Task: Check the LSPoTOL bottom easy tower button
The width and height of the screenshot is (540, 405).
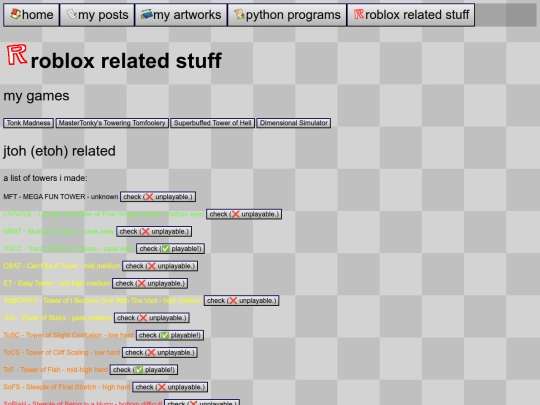Action: coord(244,214)
